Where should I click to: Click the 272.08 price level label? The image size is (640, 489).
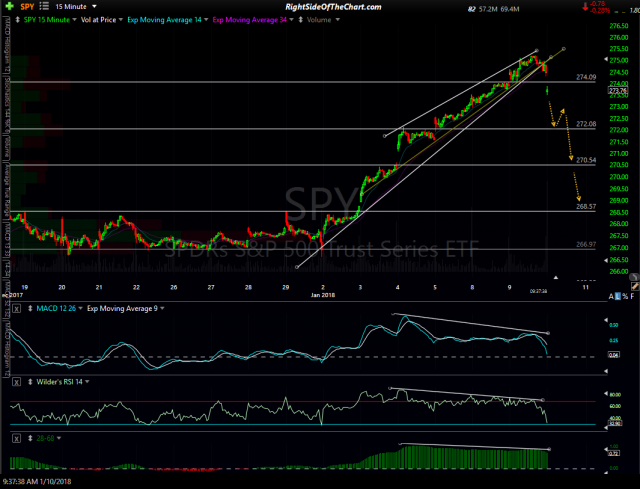586,124
